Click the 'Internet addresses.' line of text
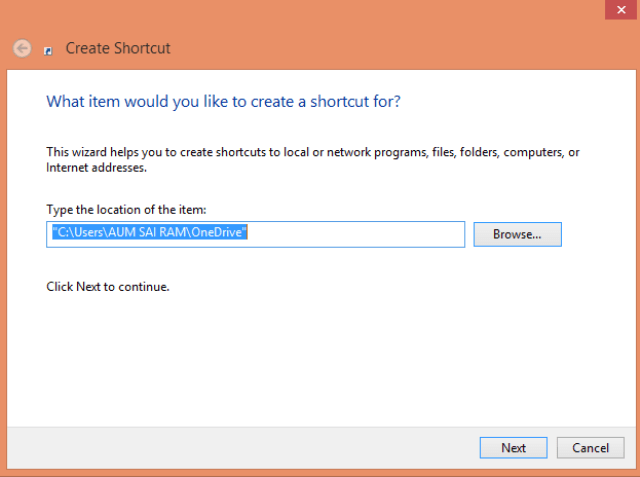The height and width of the screenshot is (477, 640). [96, 167]
